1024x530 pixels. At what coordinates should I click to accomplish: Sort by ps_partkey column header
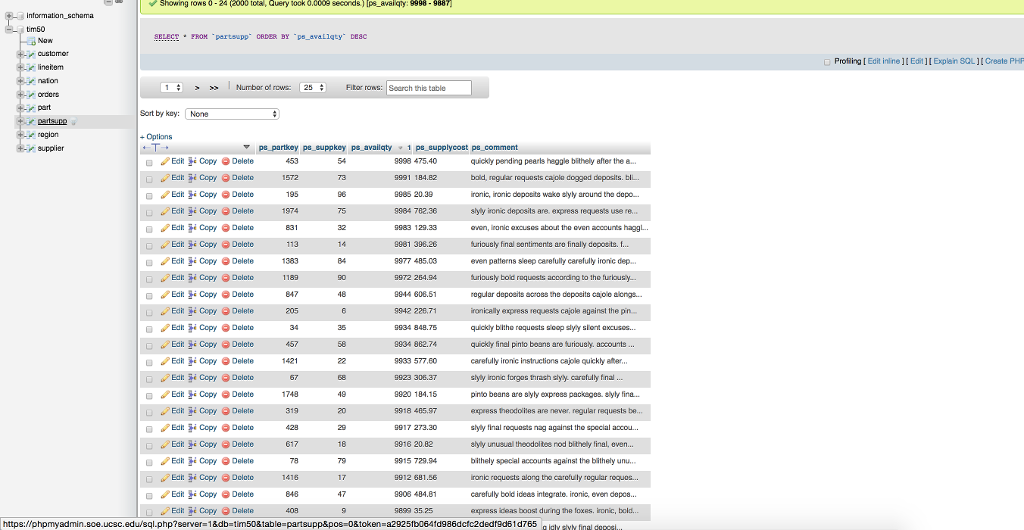[x=278, y=148]
